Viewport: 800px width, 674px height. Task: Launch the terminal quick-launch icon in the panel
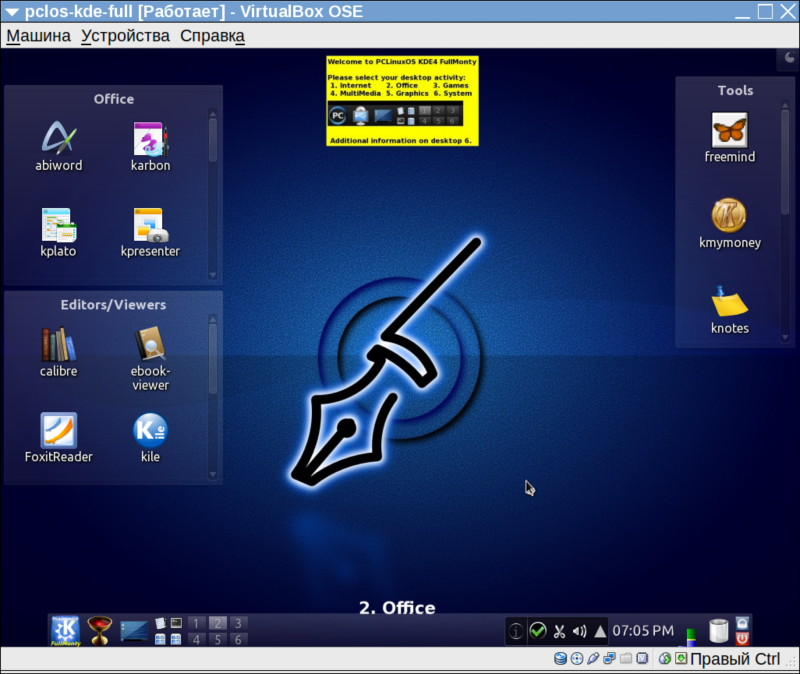176,623
